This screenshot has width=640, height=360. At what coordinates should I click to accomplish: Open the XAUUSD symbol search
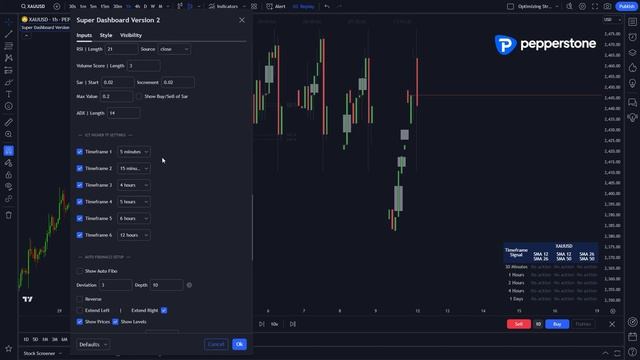33,6
